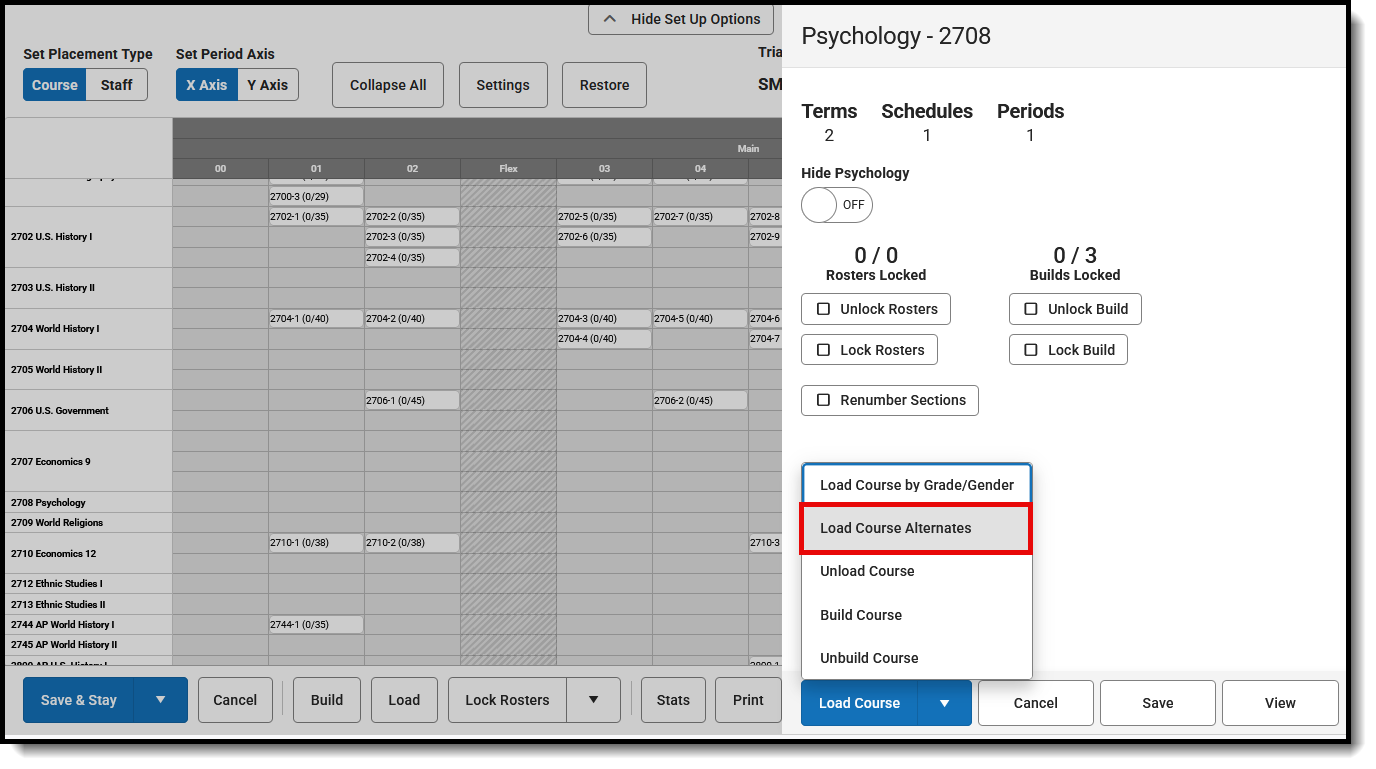
Task: Turn on the Hide Psychology switch
Action: [836, 205]
